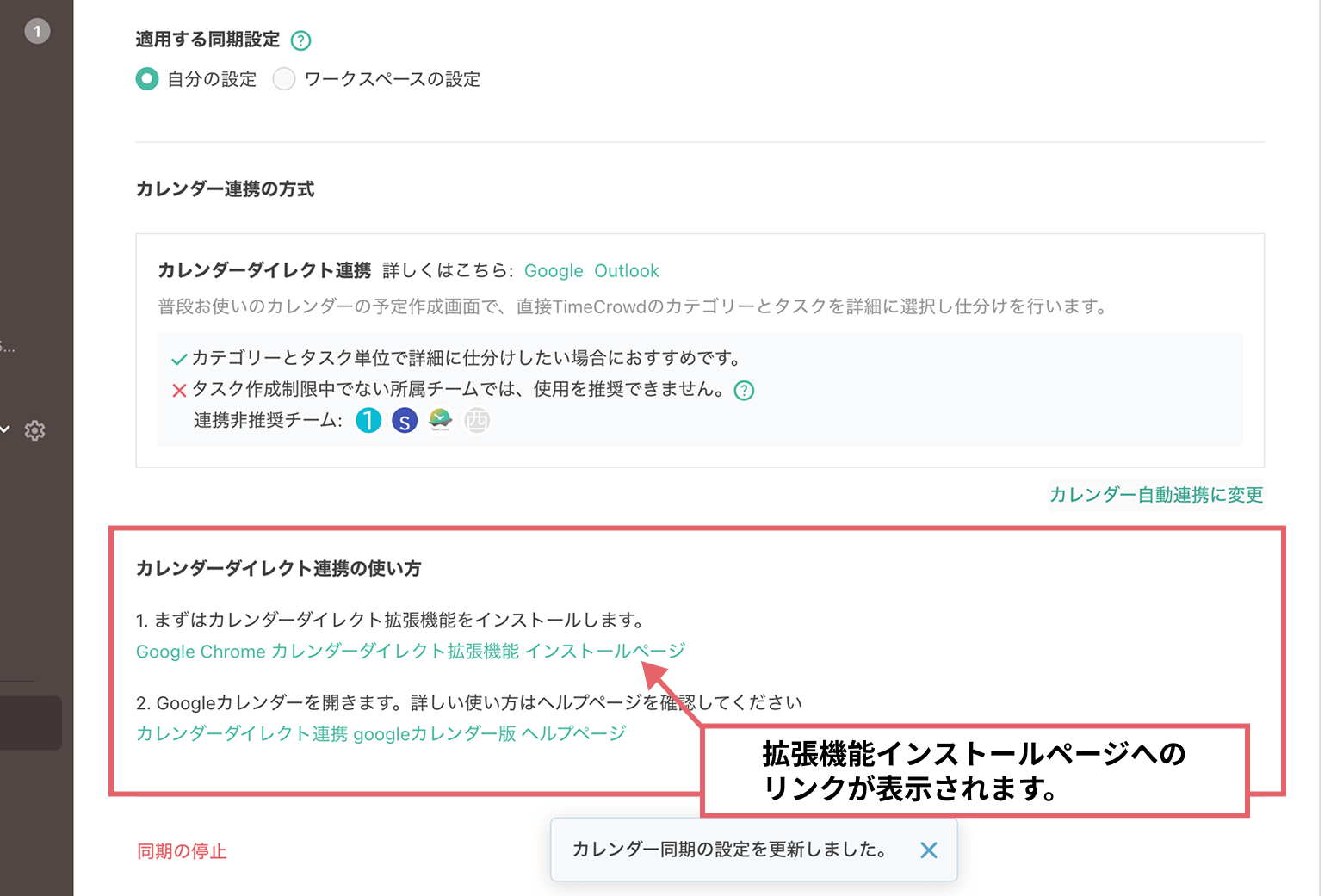Open the settings gear in the left sidebar
This screenshot has height=896, width=1343.
tap(35, 430)
